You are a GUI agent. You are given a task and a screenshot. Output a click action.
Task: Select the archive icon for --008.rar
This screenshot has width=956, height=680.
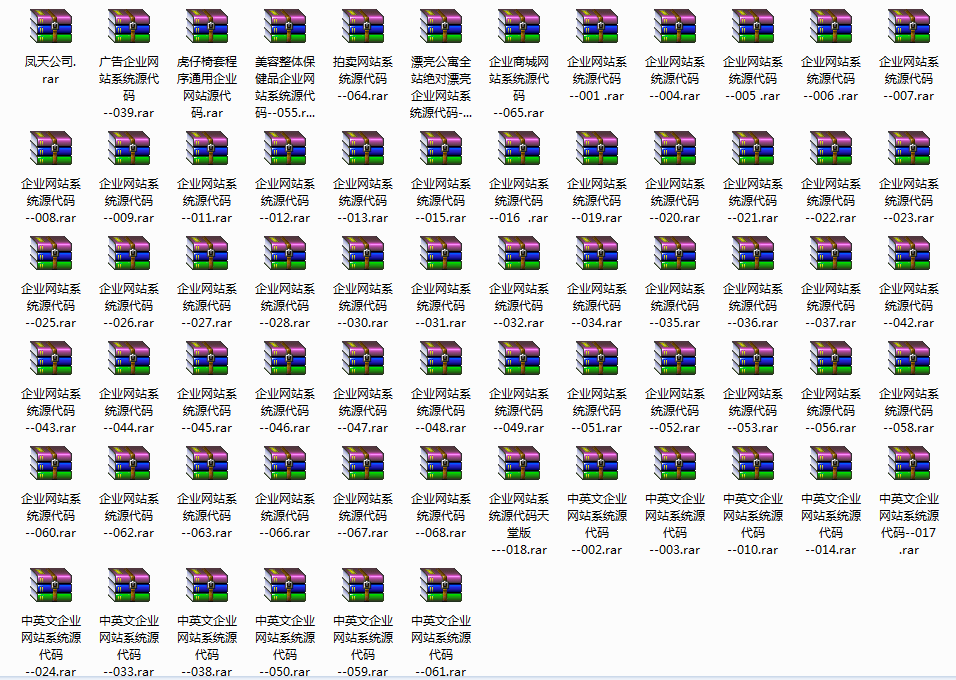(x=51, y=148)
